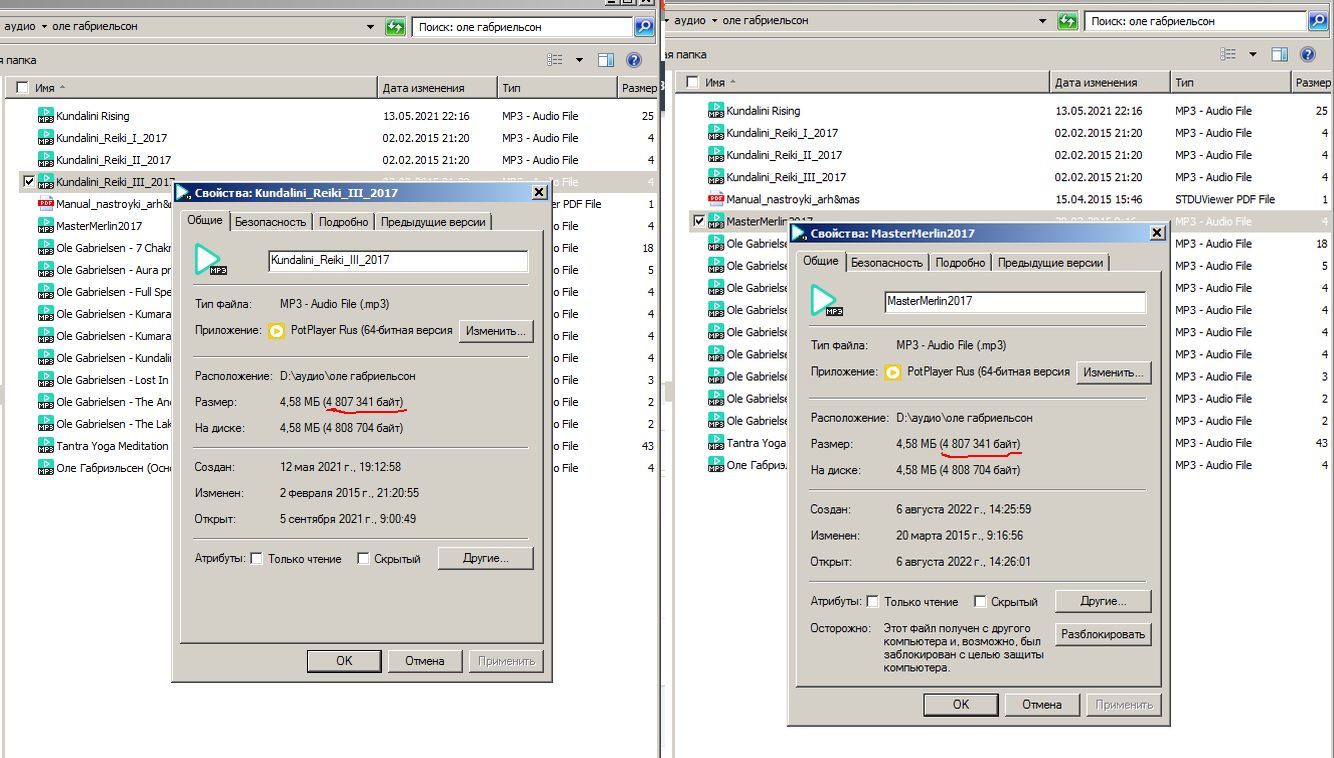Enable 'Только чтение' in Kundalini_Reiki_III_2017 properties
This screenshot has height=758, width=1334.
click(256, 559)
